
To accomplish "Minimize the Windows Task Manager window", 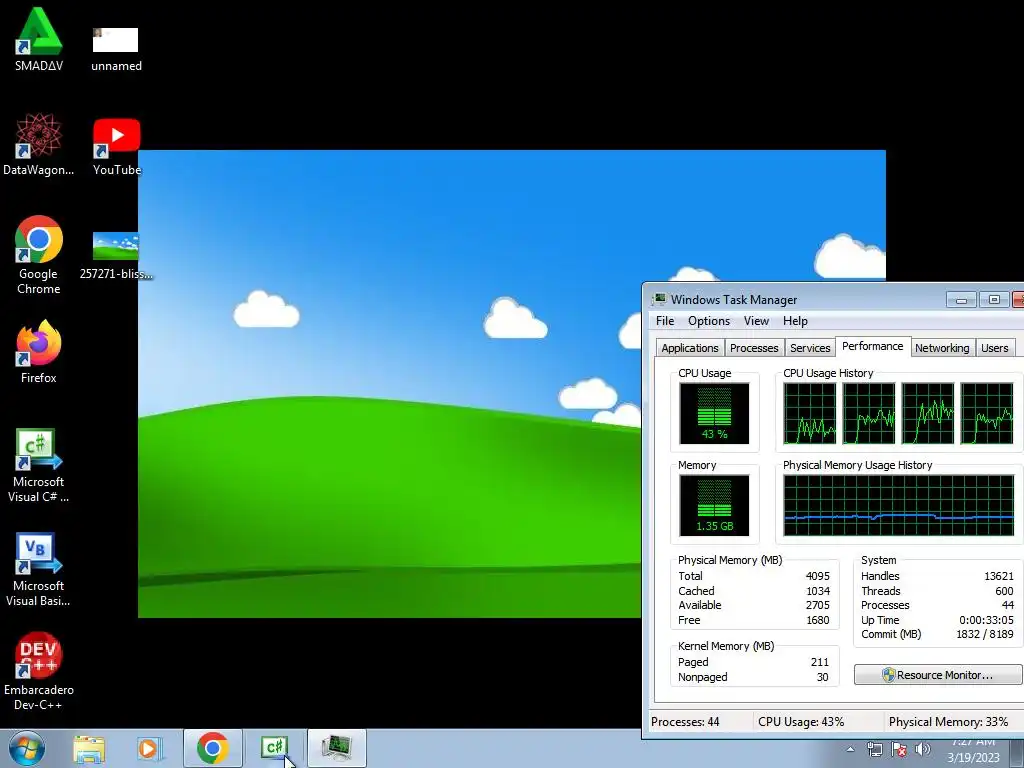I will [x=961, y=300].
